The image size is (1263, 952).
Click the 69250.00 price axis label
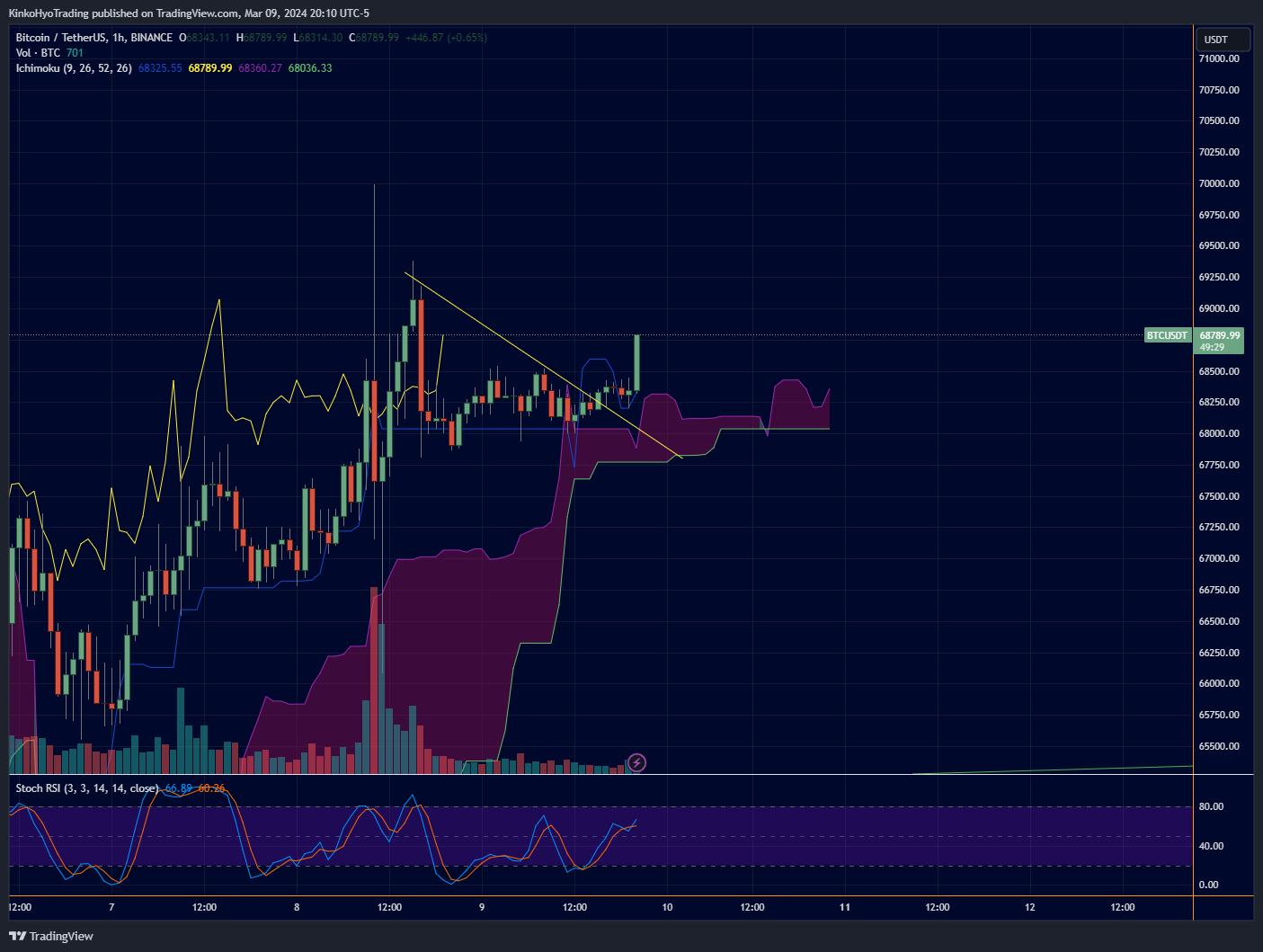tap(1219, 277)
